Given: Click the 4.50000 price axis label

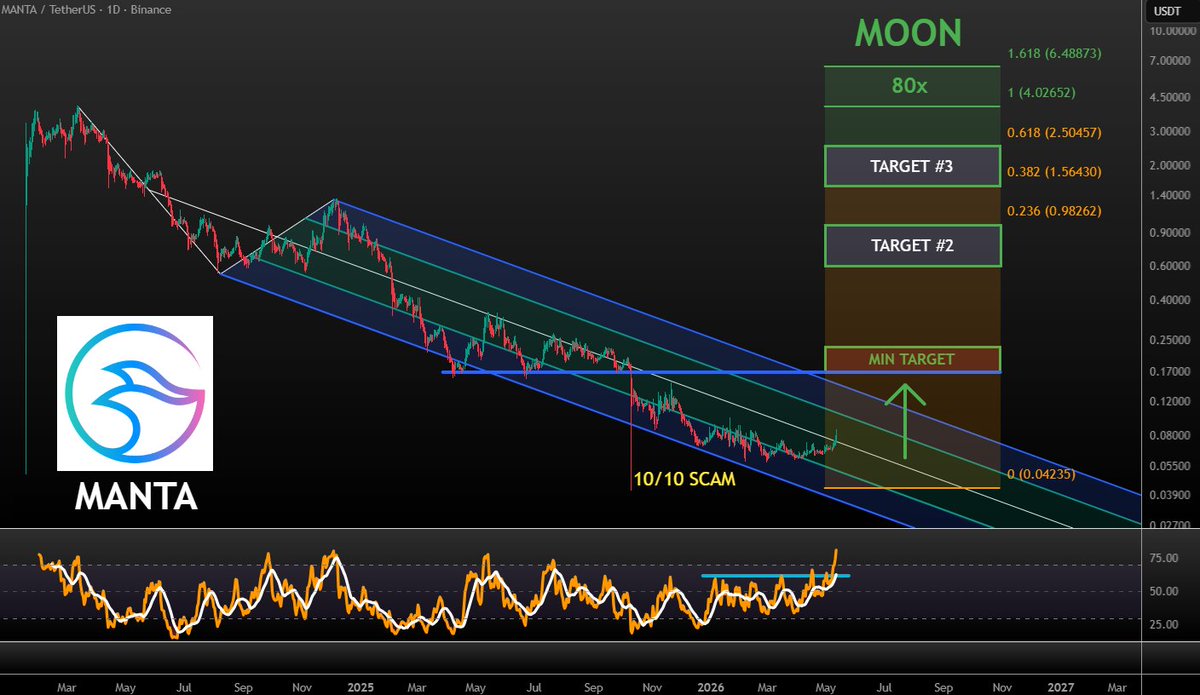Looking at the screenshot, I should (1170, 98).
